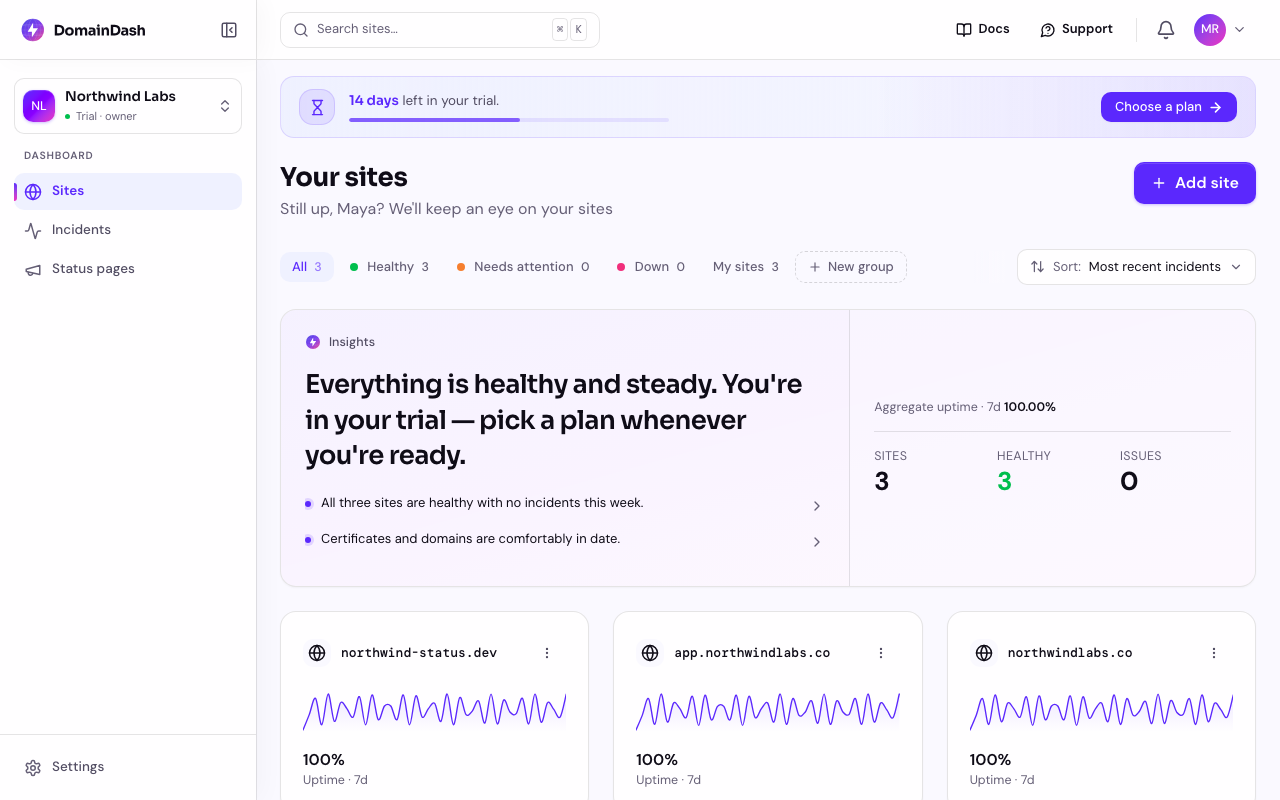Expand the account menu chevron

(x=1240, y=30)
